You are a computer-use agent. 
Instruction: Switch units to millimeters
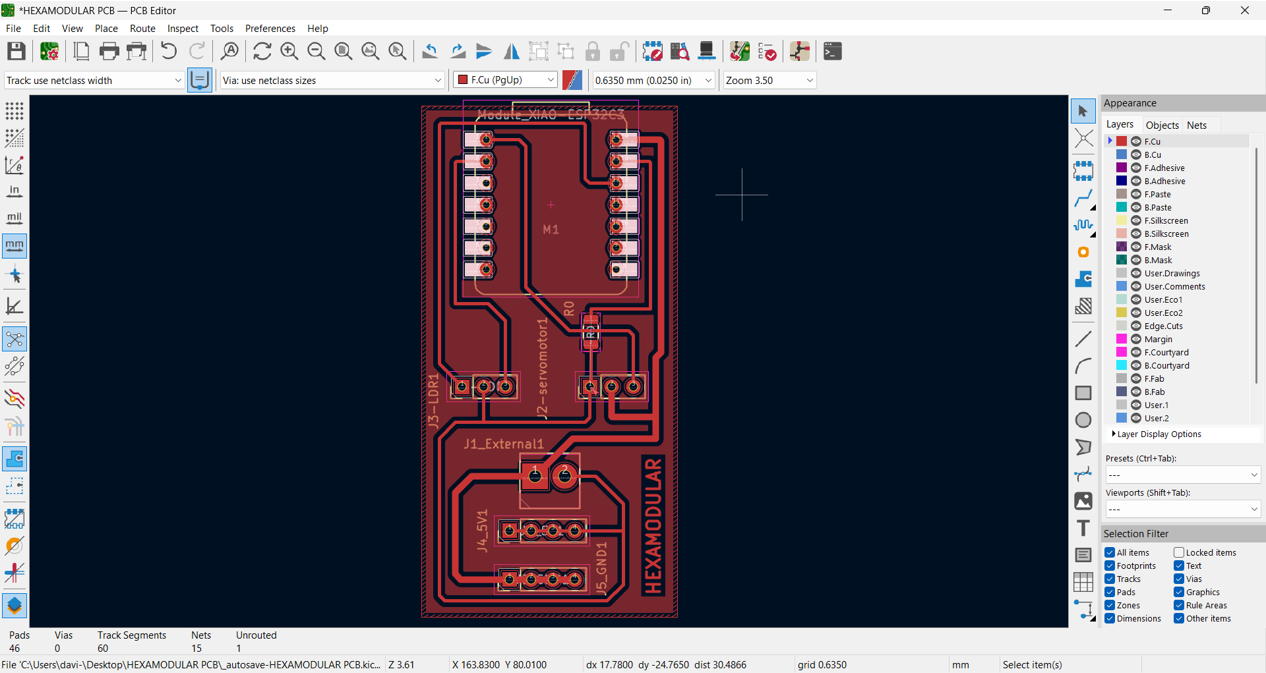tap(14, 245)
